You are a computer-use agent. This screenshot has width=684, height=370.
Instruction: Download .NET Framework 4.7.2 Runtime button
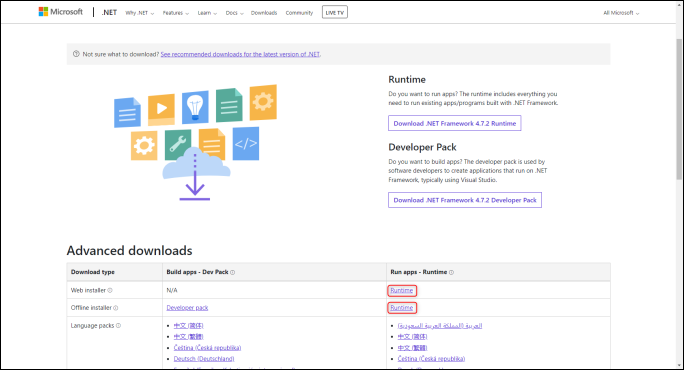455,123
